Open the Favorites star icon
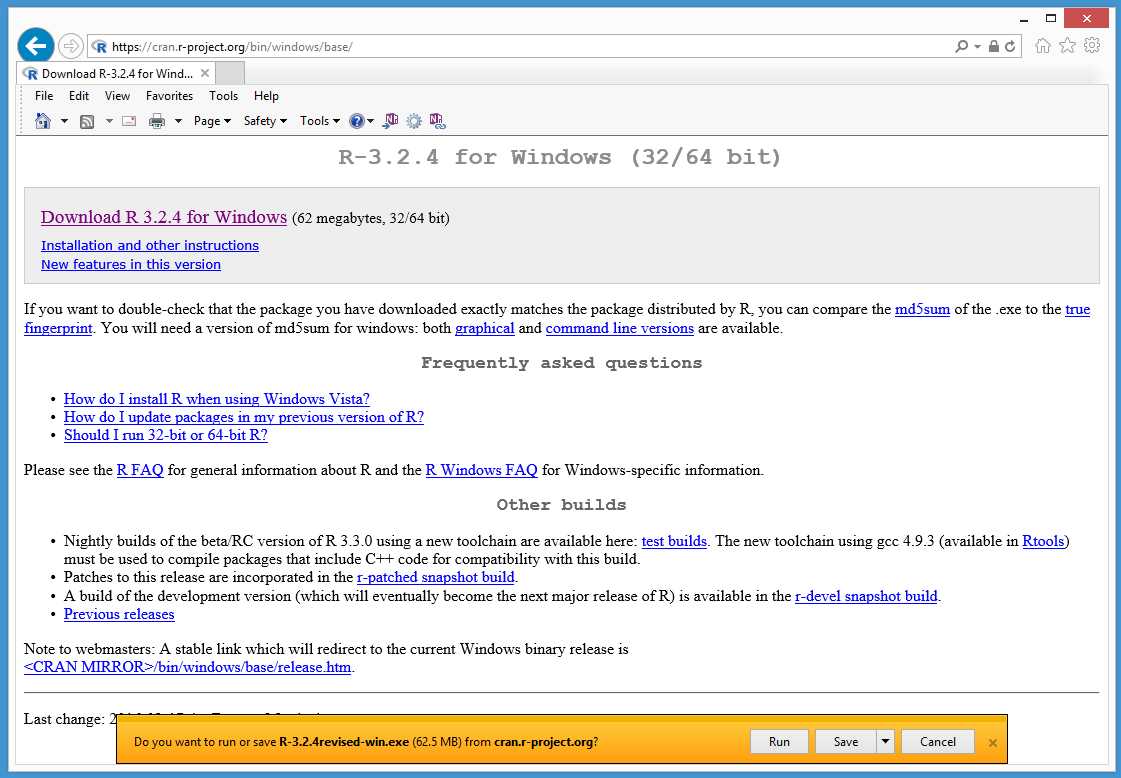Image resolution: width=1121 pixels, height=778 pixels. coord(1068,46)
